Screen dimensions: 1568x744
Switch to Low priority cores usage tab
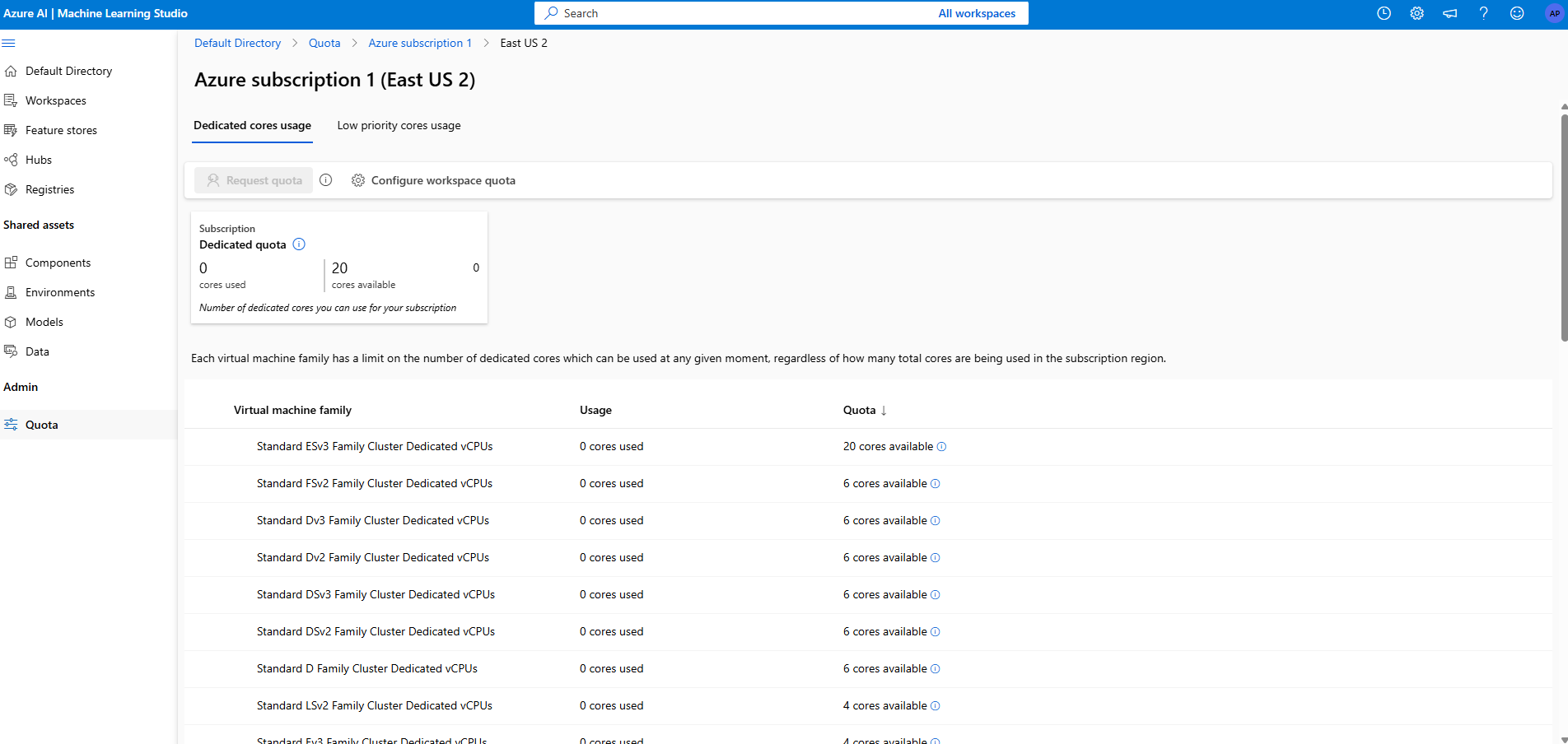[x=399, y=125]
